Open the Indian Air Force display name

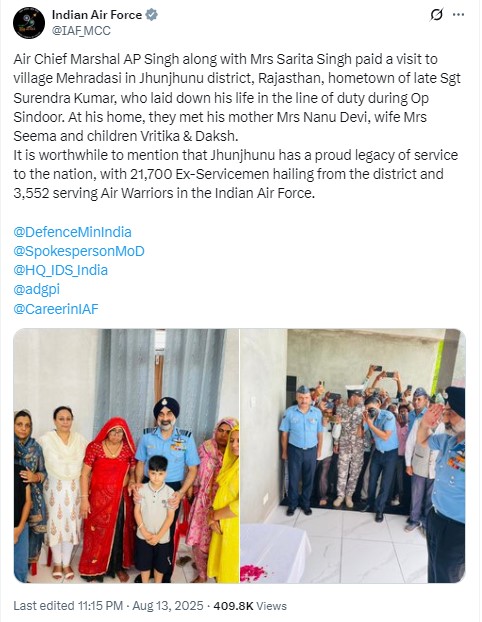coord(97,15)
